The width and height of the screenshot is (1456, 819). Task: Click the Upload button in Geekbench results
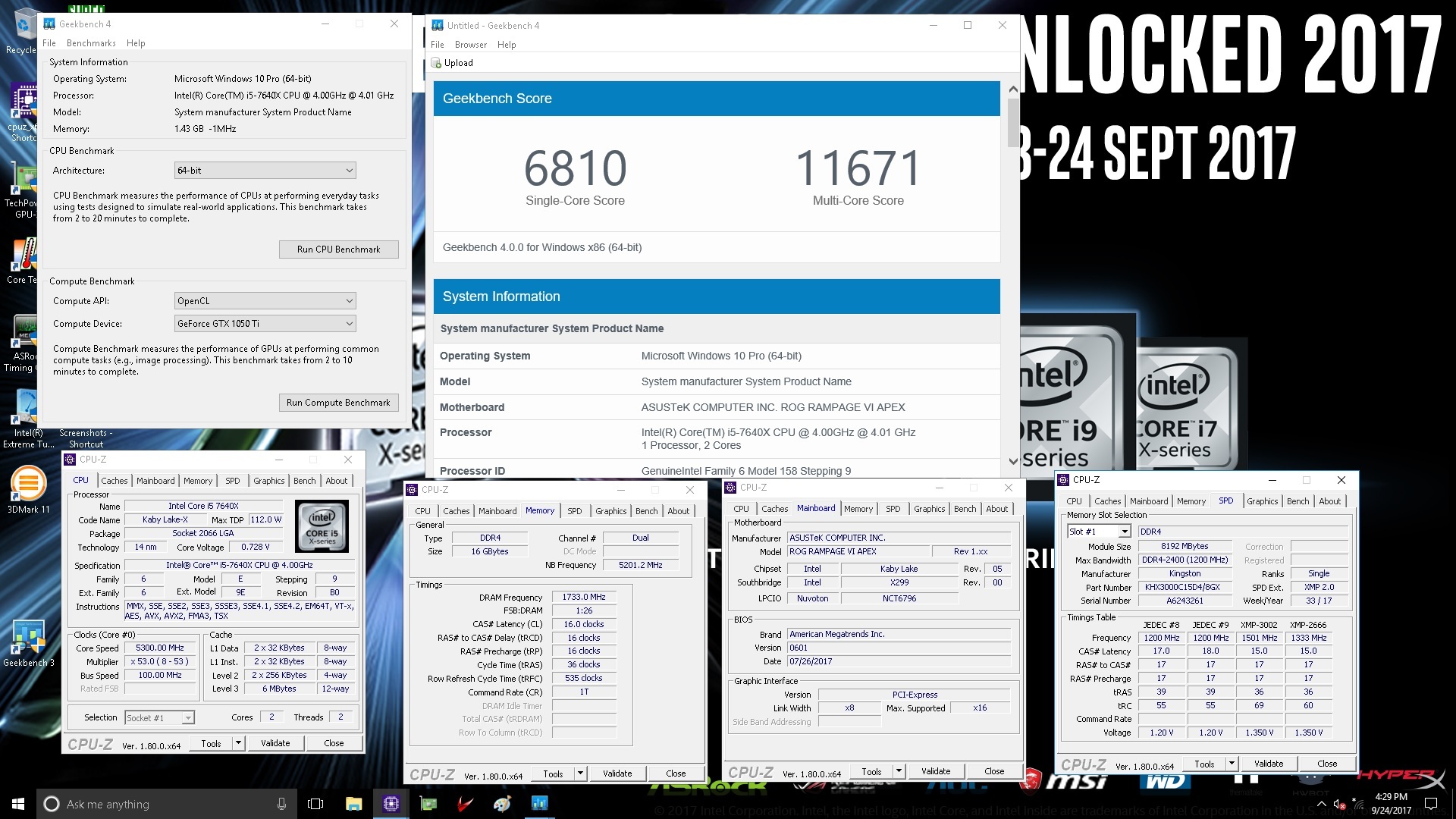(452, 63)
